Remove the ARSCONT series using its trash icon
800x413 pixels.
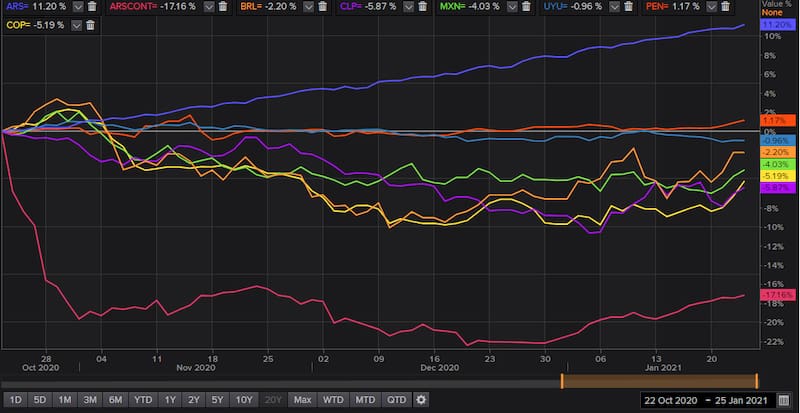point(223,7)
